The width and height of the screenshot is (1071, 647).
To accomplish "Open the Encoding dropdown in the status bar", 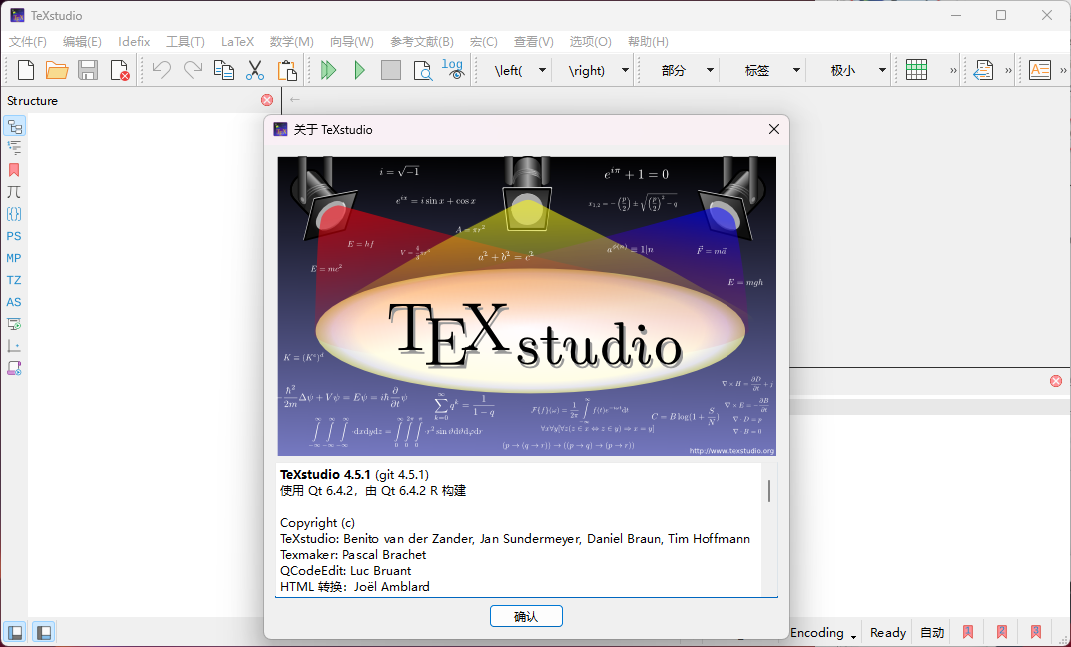I will click(x=823, y=633).
